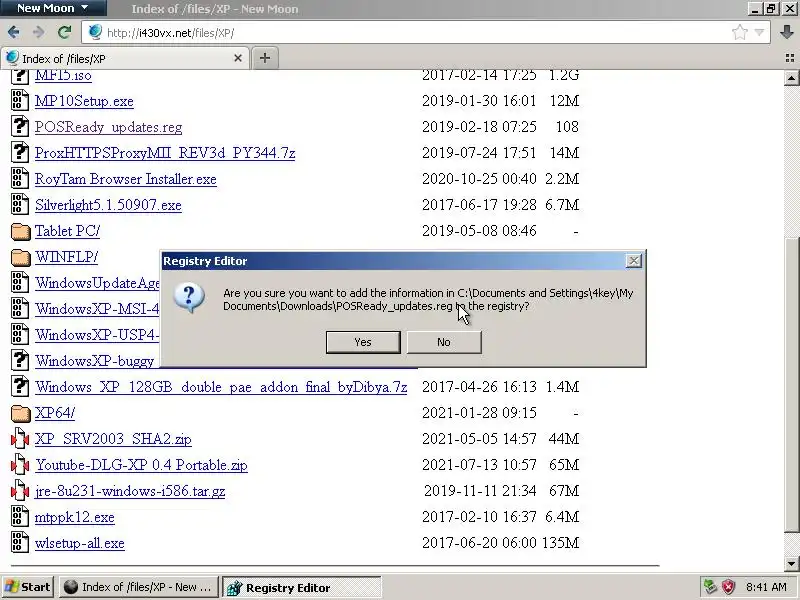800x600 pixels.
Task: Download jre-8u231-windows-i586.tar.gz
Action: [130, 491]
